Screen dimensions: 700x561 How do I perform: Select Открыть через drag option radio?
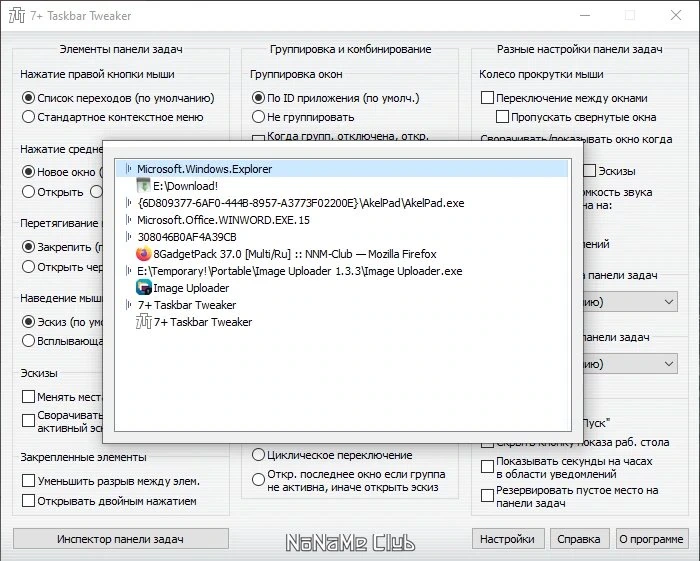28,266
